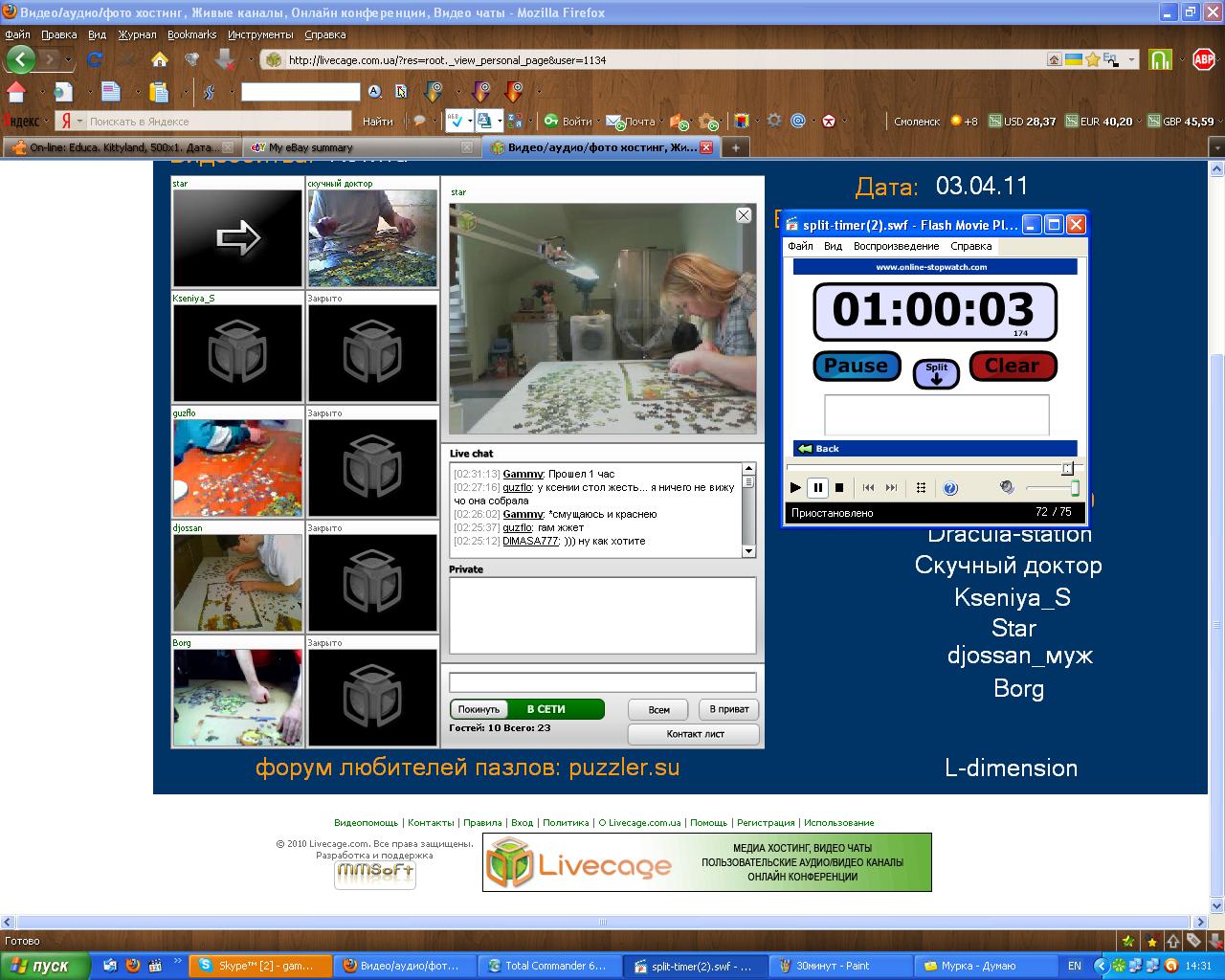Toggle the pause button in the Flash player
This screenshot has height=980, width=1225.
pyautogui.click(x=817, y=488)
